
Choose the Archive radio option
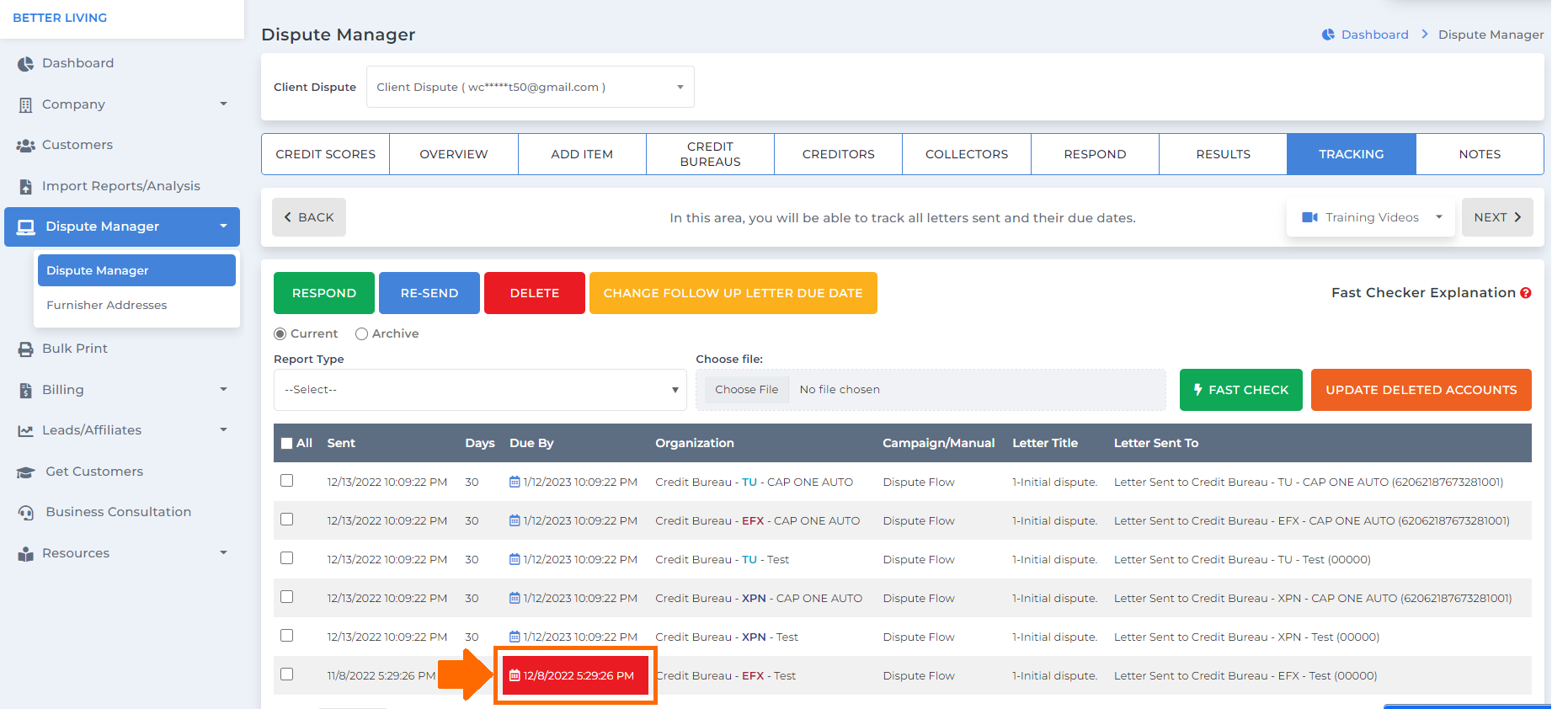click(x=362, y=334)
